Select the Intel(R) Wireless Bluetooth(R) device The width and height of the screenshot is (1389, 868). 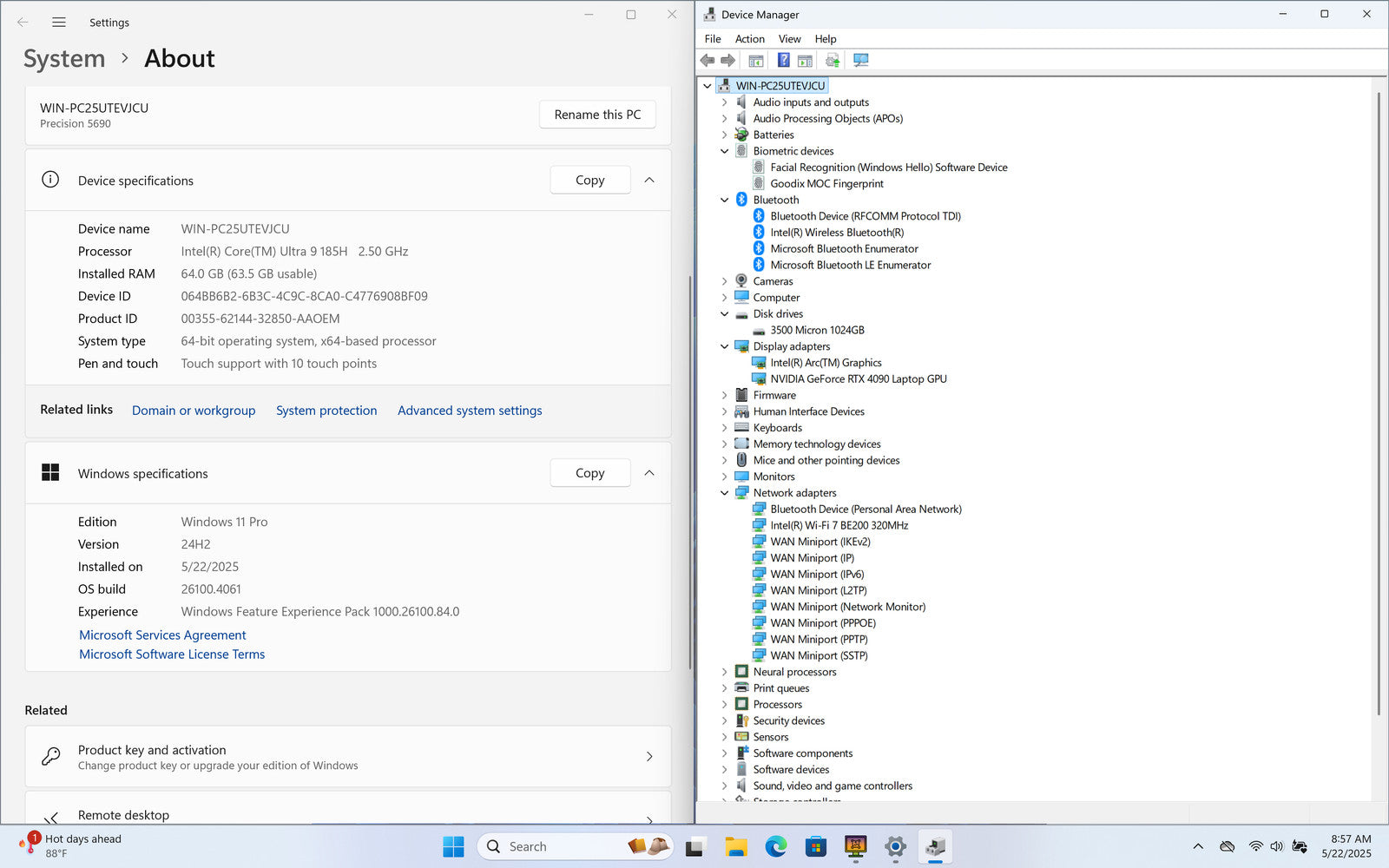(x=837, y=233)
